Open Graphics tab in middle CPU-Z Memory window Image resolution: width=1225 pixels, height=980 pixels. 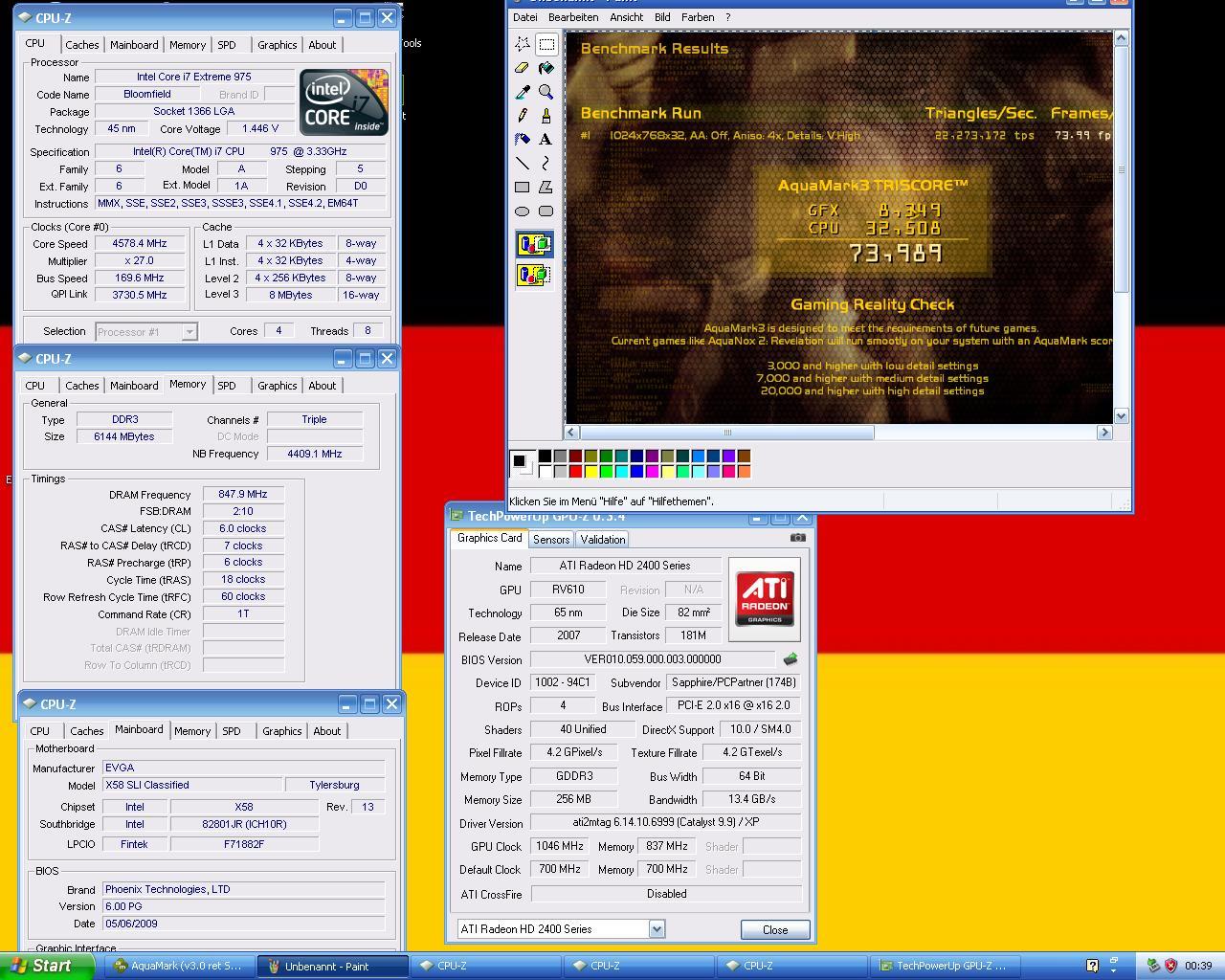pos(278,386)
